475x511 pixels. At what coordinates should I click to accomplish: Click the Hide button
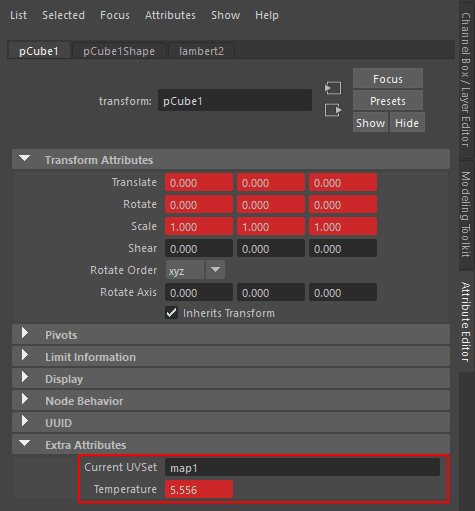[407, 123]
